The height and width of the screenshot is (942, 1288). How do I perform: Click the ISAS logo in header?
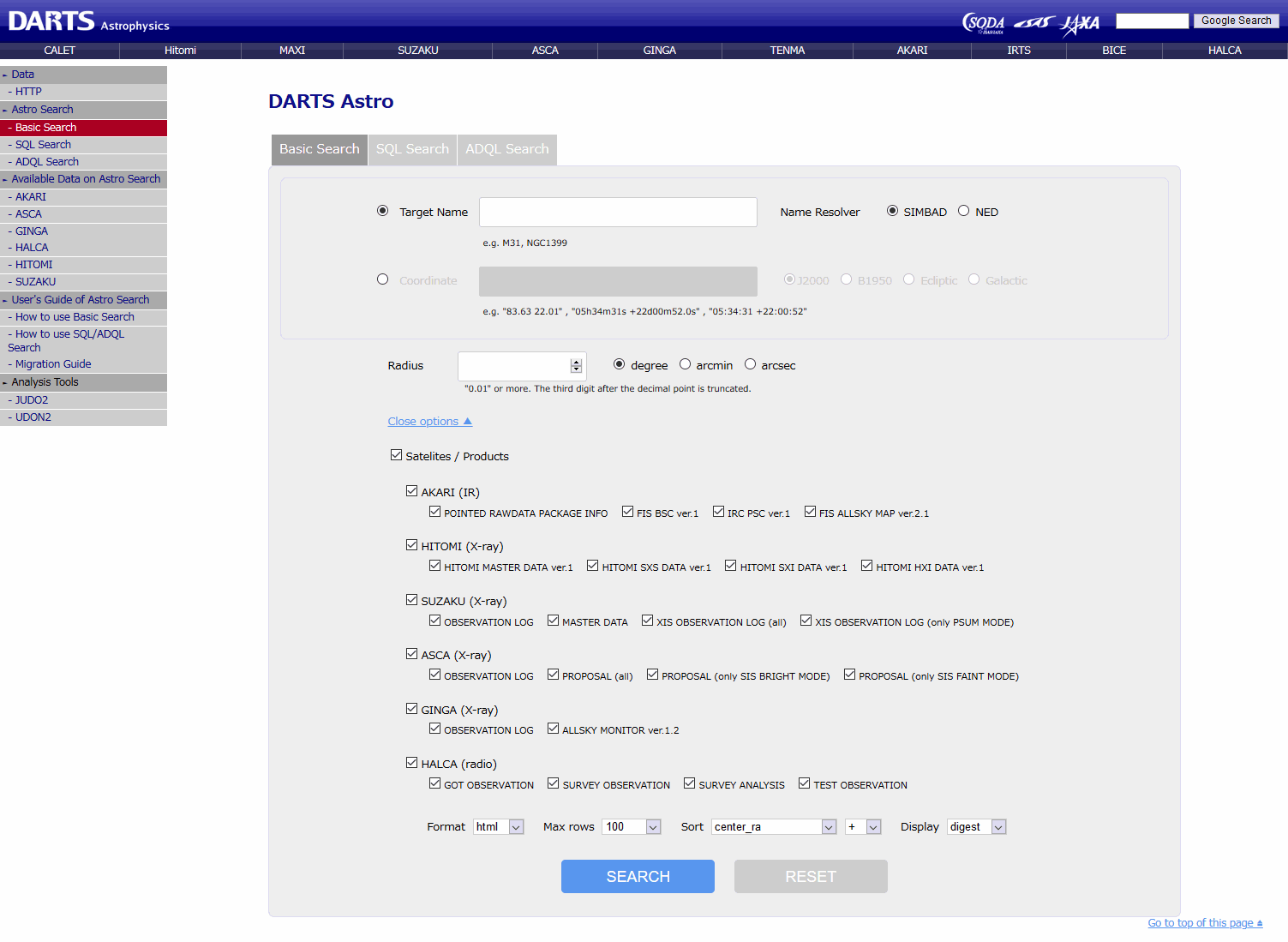tap(1033, 23)
